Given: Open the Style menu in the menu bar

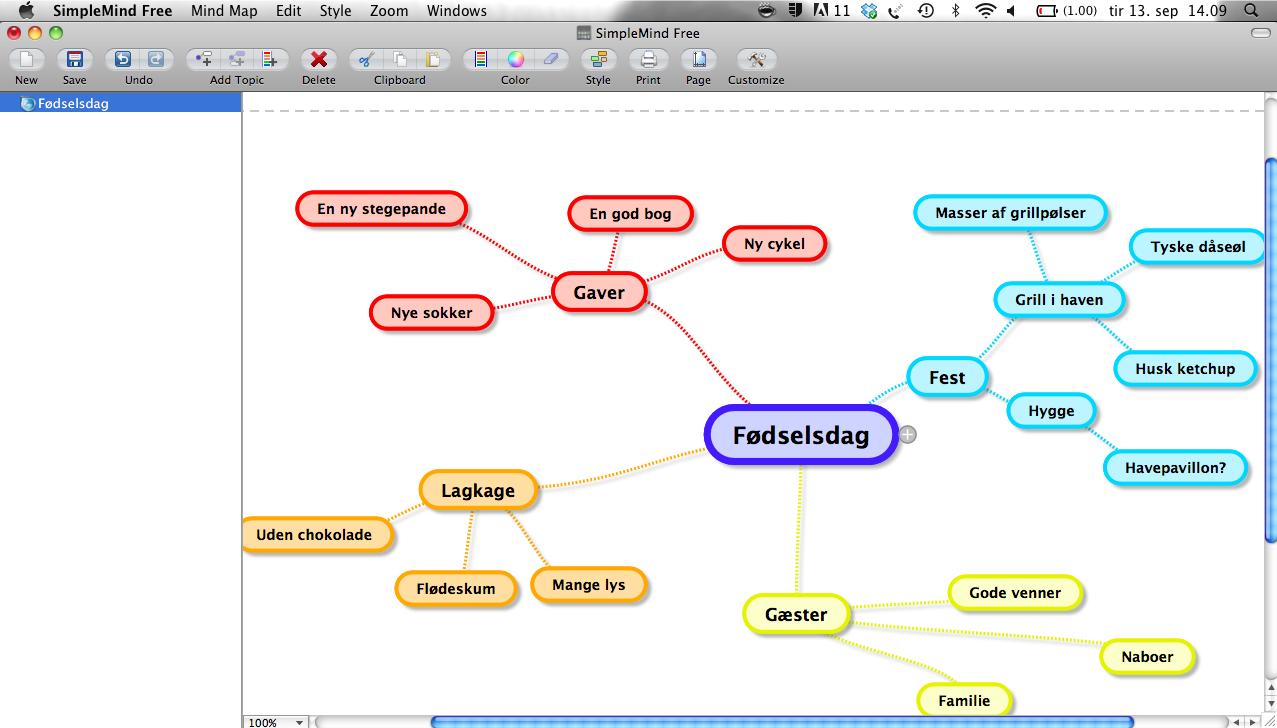Looking at the screenshot, I should [x=335, y=11].
